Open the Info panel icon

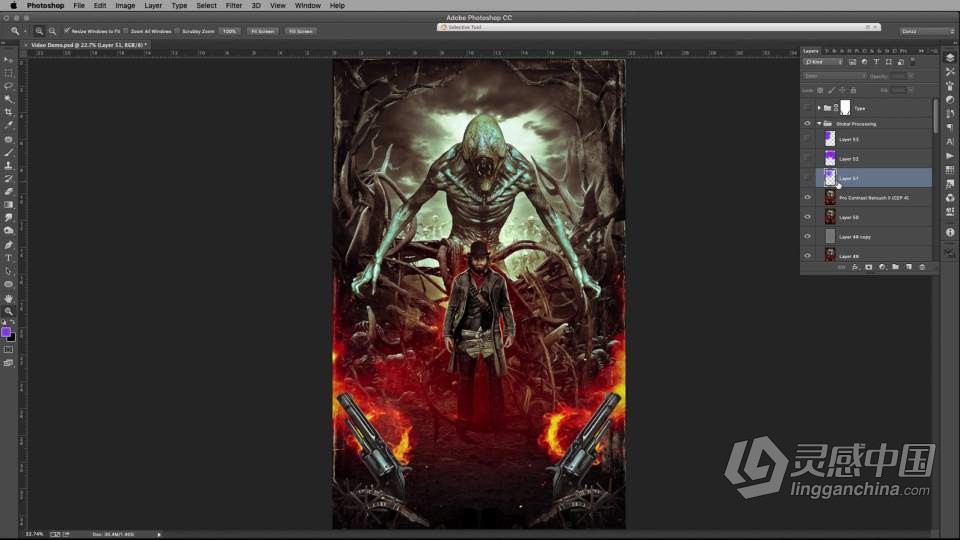[x=950, y=233]
